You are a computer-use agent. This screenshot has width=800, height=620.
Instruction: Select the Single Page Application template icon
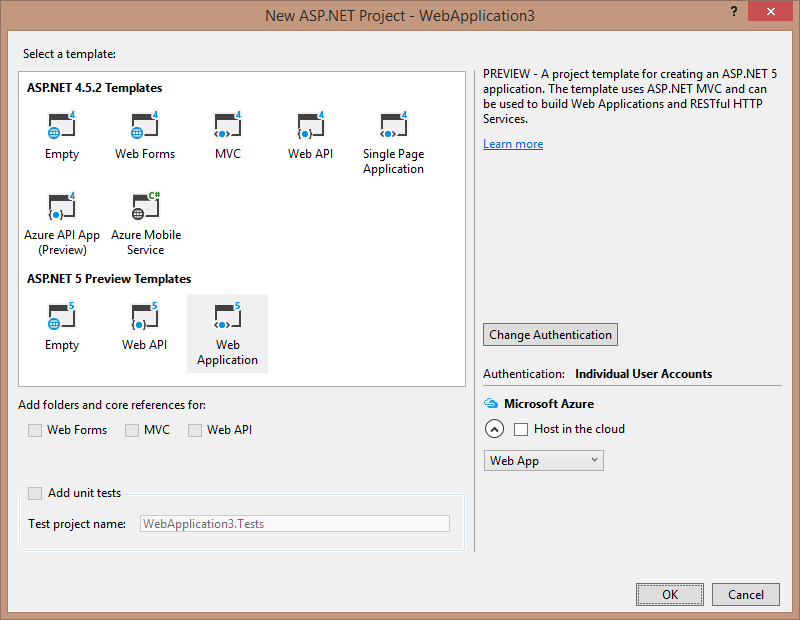[x=393, y=125]
